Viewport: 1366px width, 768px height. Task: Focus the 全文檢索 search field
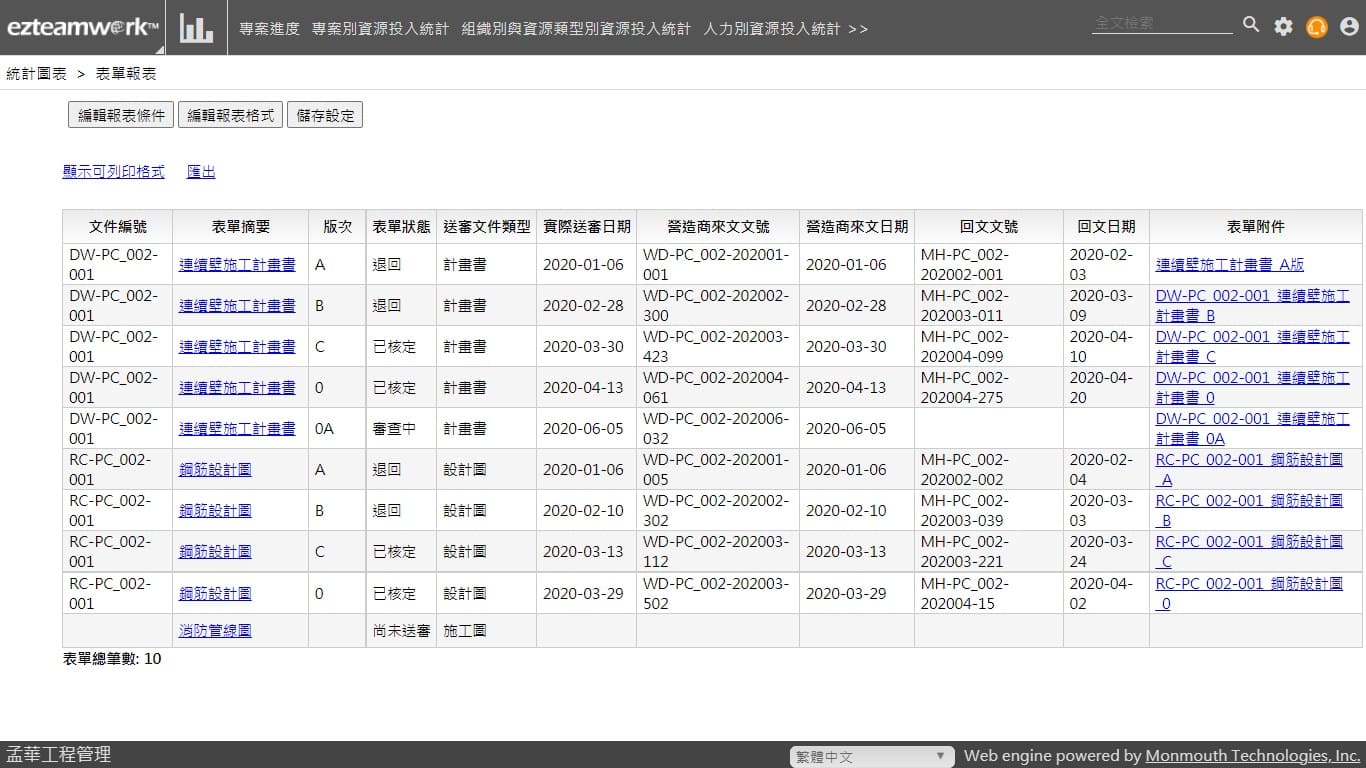coord(1161,23)
